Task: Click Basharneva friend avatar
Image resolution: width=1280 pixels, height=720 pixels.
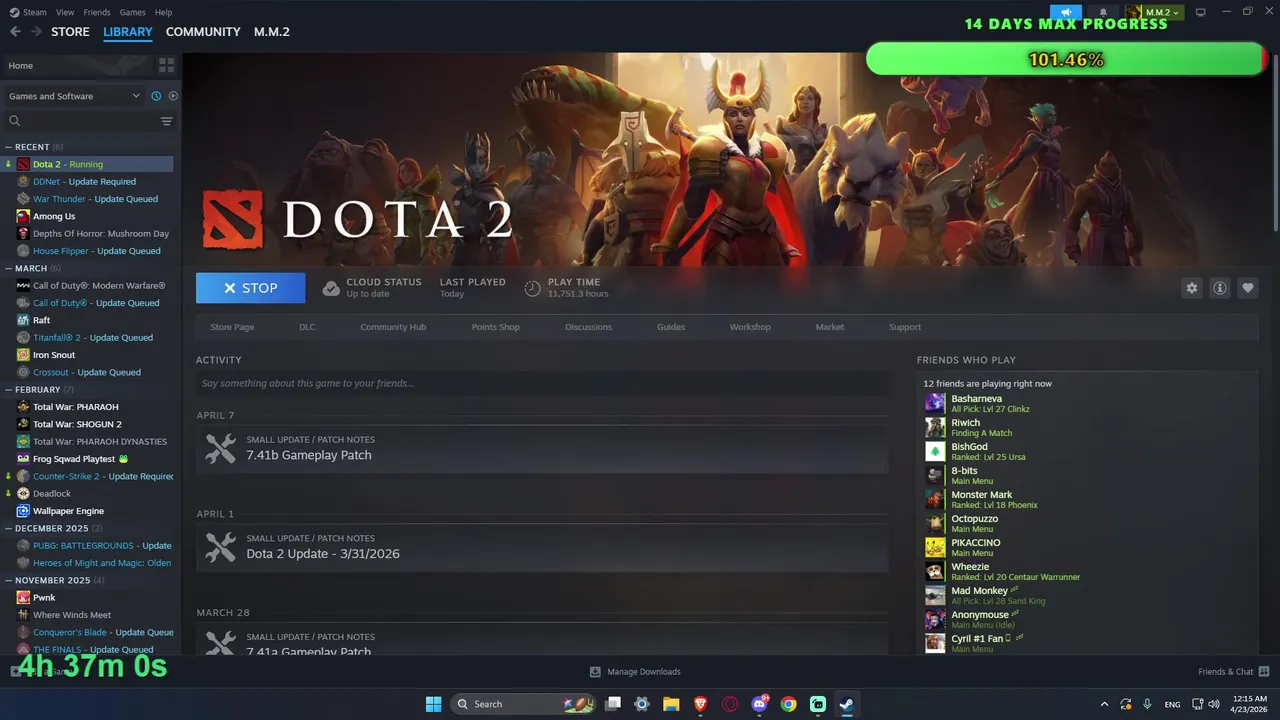Action: pyautogui.click(x=935, y=403)
